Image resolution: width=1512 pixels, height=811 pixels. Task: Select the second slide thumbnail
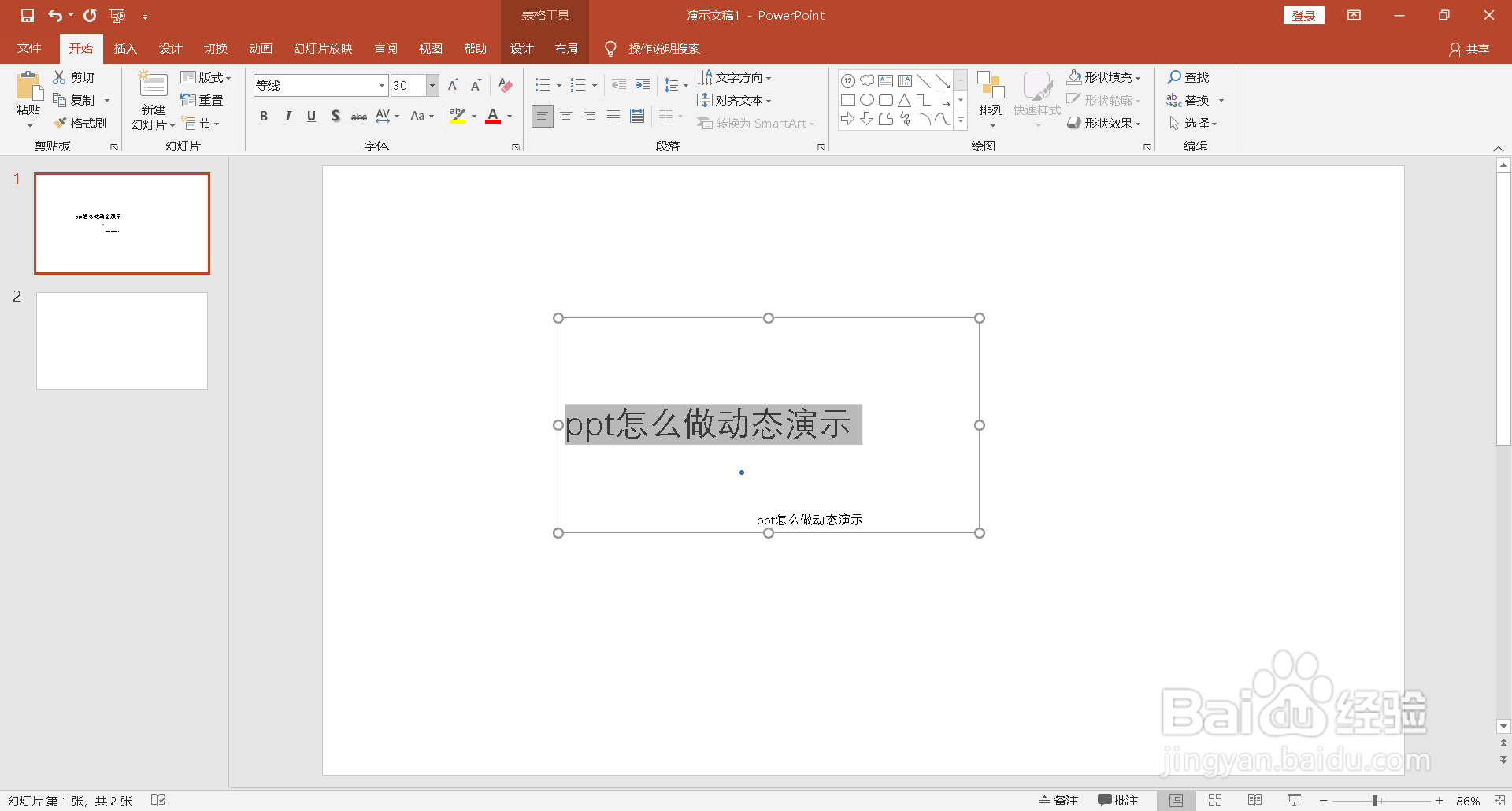point(121,340)
